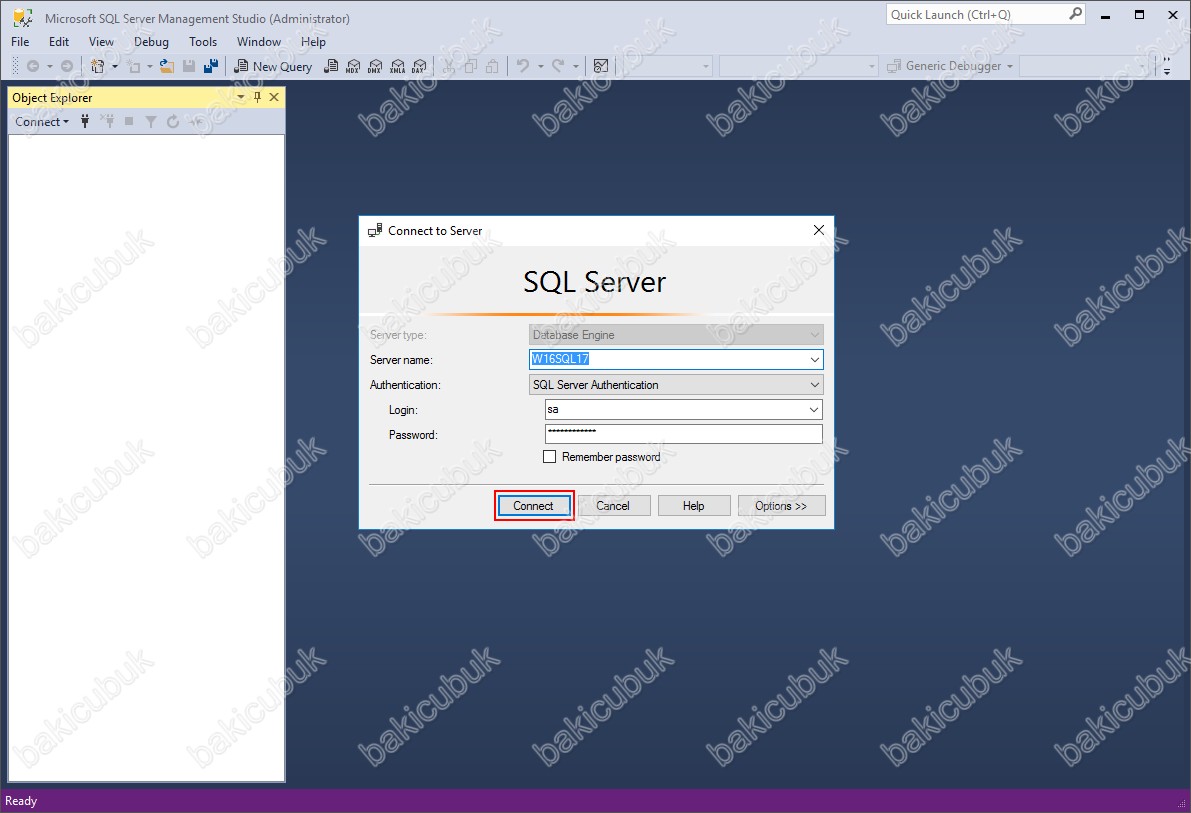Open a new MDX query
The width and height of the screenshot is (1191, 813).
coord(353,66)
